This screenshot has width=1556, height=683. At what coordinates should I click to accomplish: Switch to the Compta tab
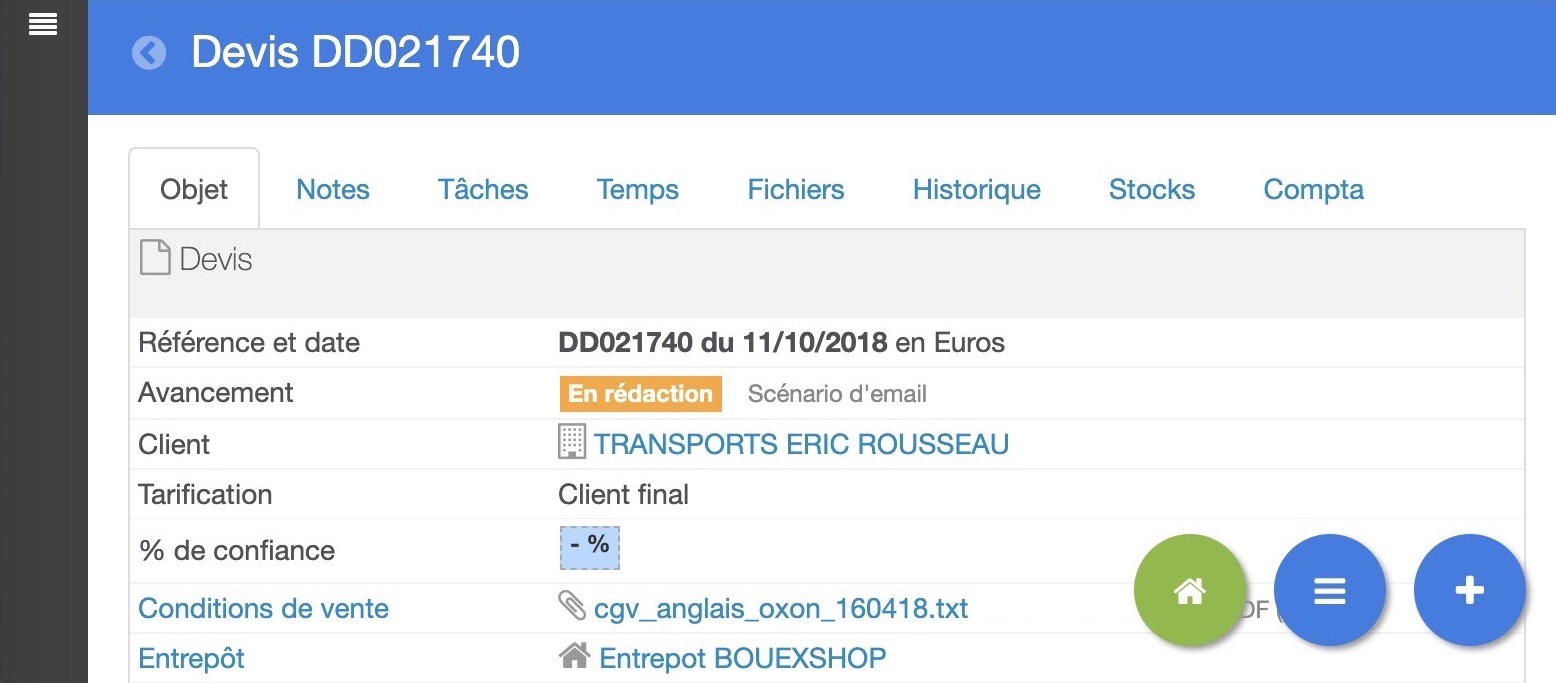[1314, 190]
